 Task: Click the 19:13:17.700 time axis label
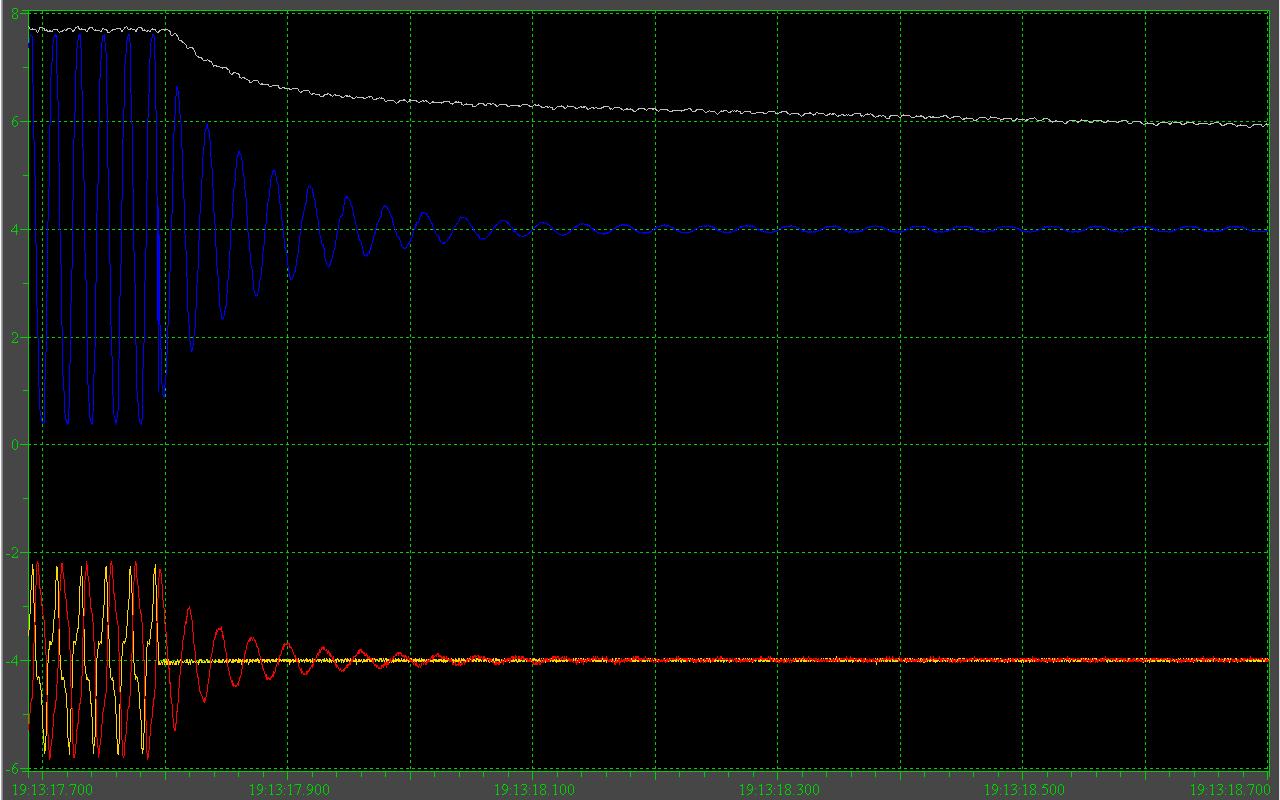click(53, 790)
